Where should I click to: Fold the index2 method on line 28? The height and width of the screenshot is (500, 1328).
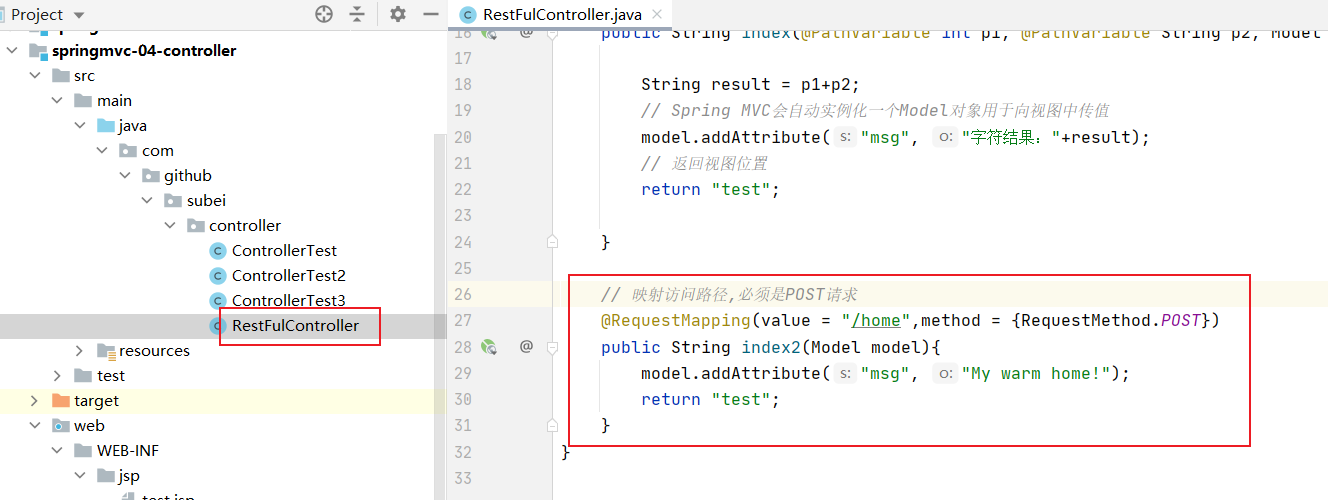coord(553,347)
